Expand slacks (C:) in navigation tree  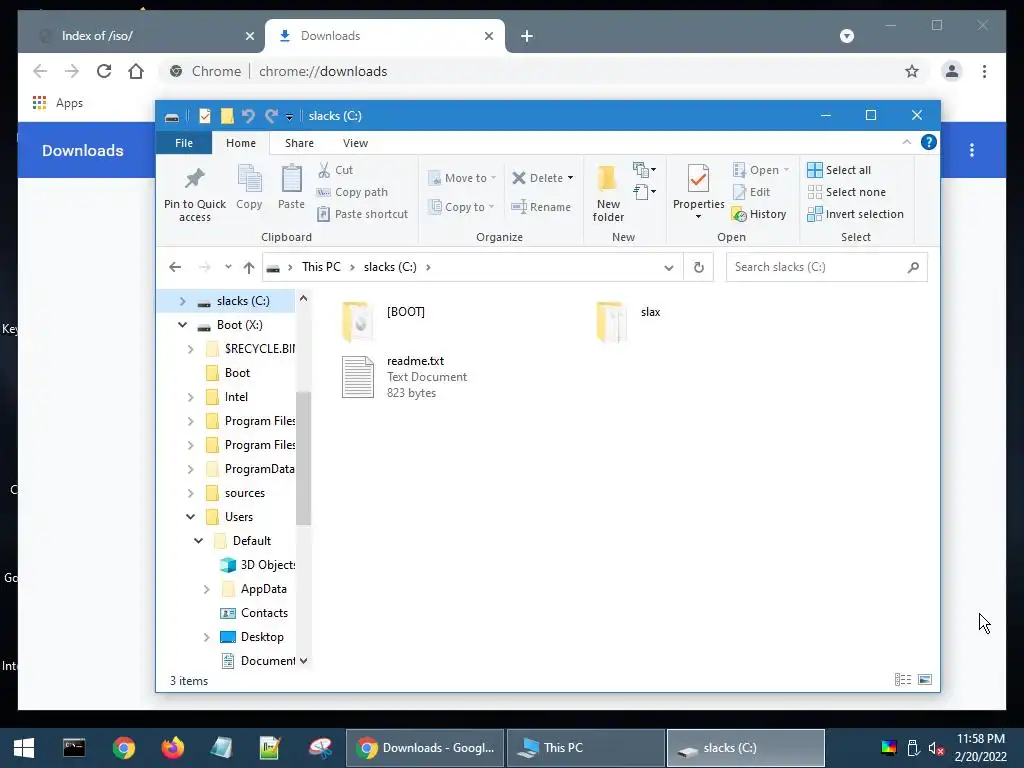(183, 301)
